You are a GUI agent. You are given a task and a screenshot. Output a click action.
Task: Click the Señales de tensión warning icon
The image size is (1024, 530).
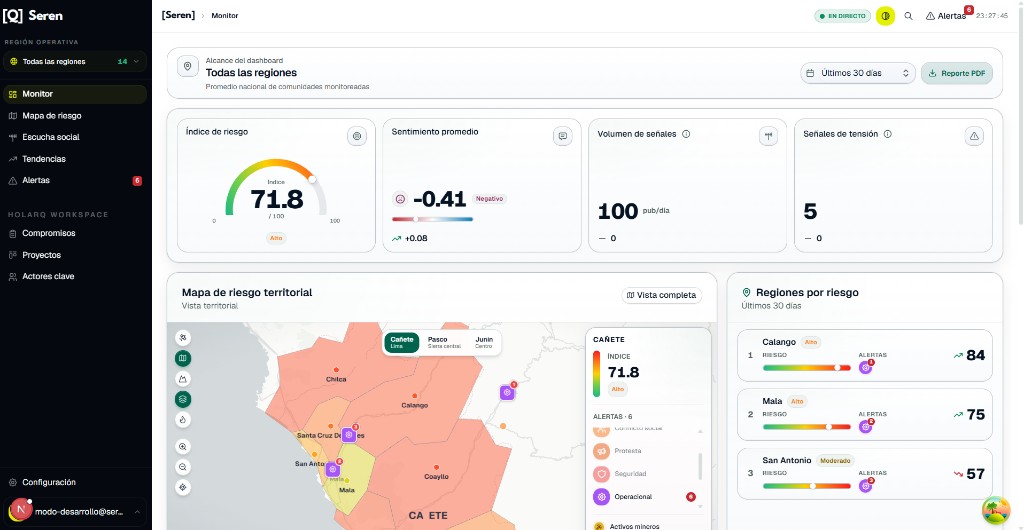(974, 136)
